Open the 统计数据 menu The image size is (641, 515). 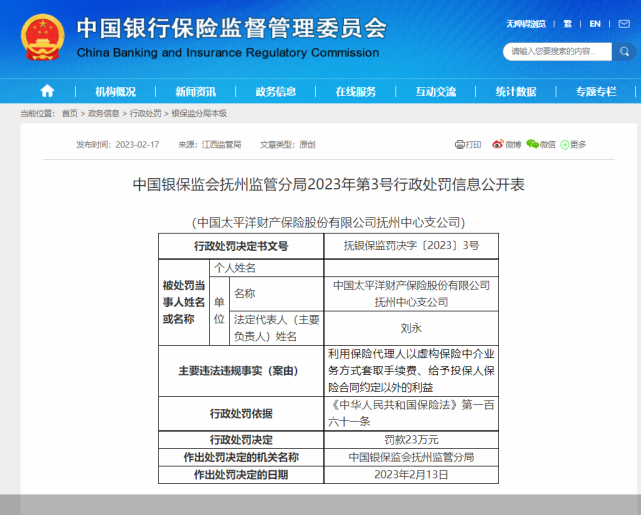coord(515,91)
